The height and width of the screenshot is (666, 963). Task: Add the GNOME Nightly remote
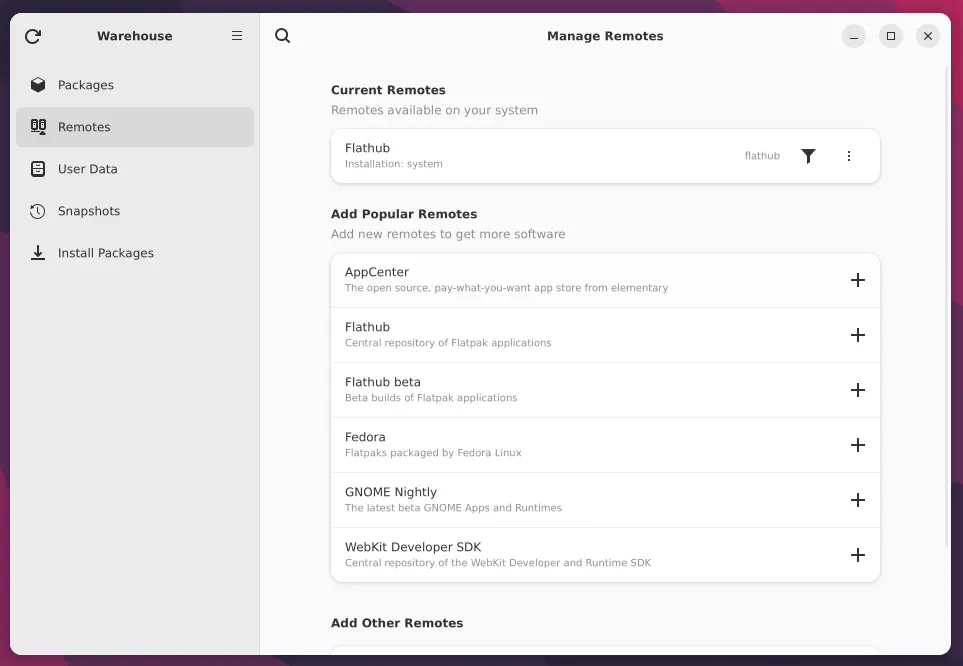pos(857,500)
